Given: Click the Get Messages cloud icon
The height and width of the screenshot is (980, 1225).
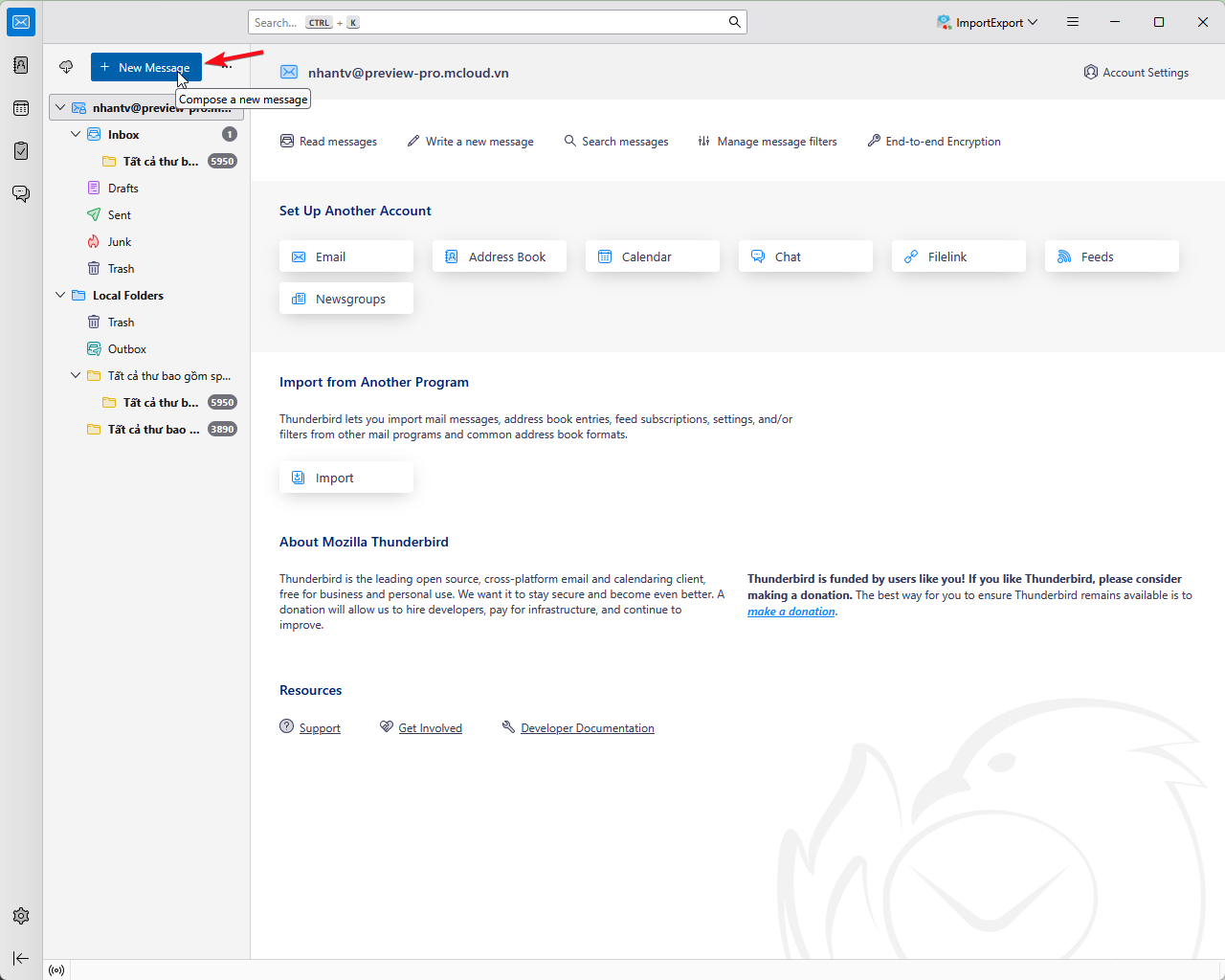Looking at the screenshot, I should pos(66,67).
